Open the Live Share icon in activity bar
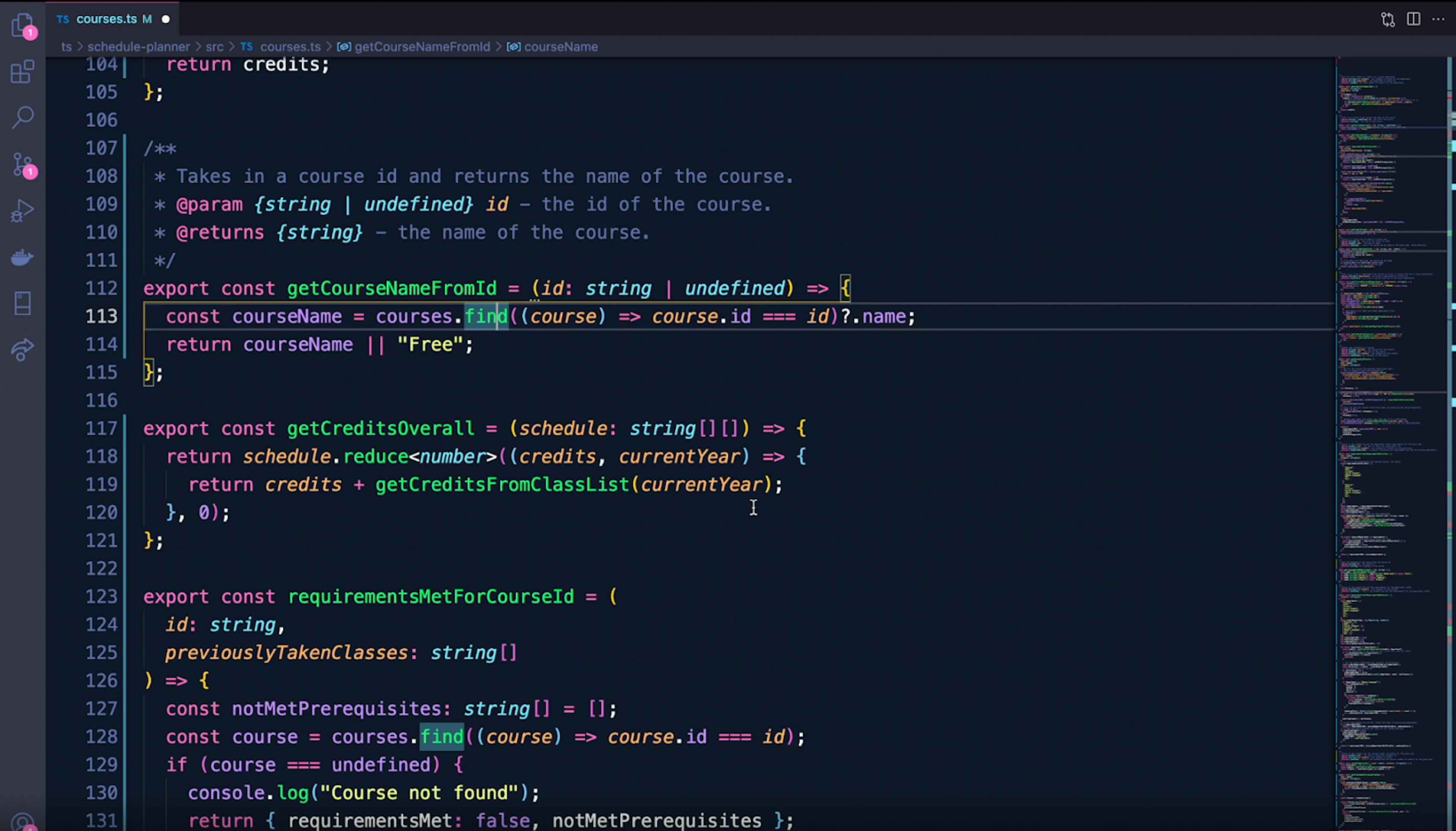Screen dimensions: 1456x831 pos(23,349)
